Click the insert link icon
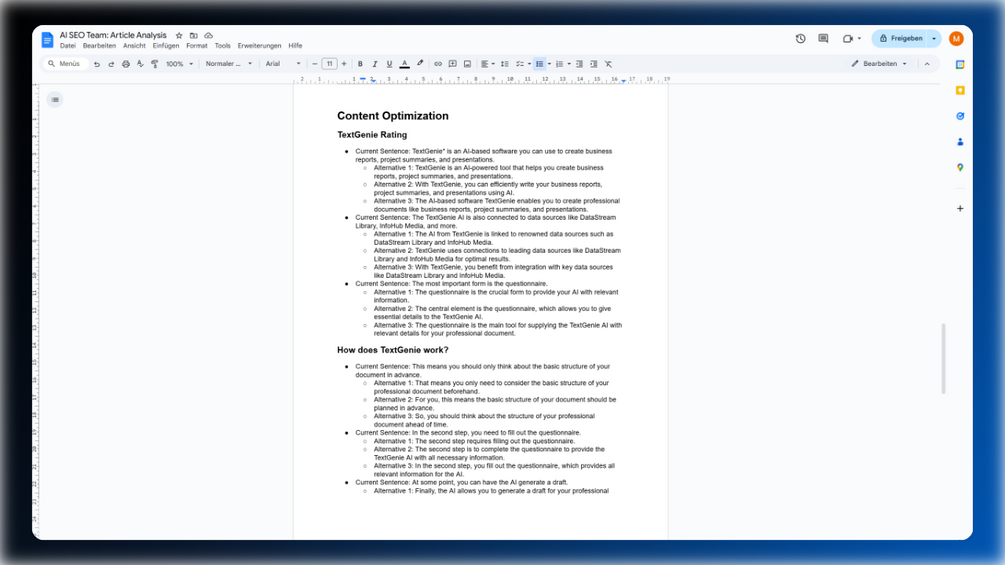1005x565 pixels. click(x=438, y=64)
